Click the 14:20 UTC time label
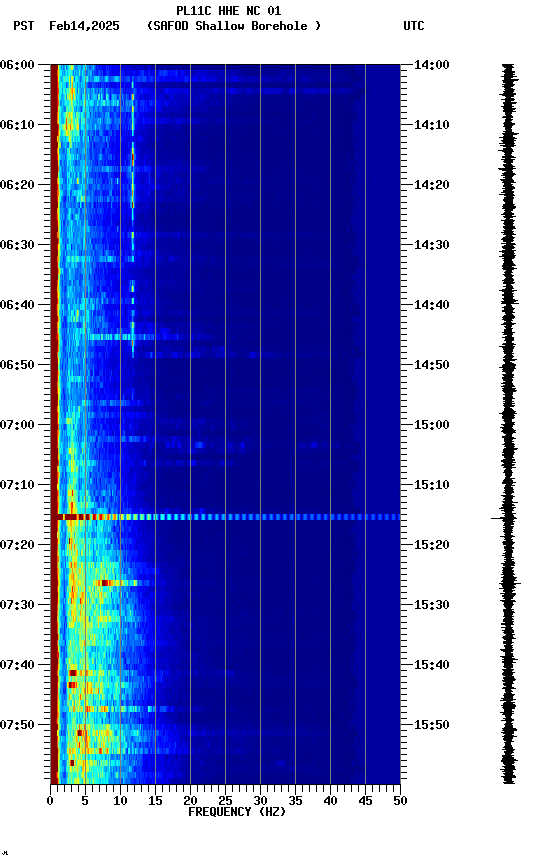 point(432,185)
